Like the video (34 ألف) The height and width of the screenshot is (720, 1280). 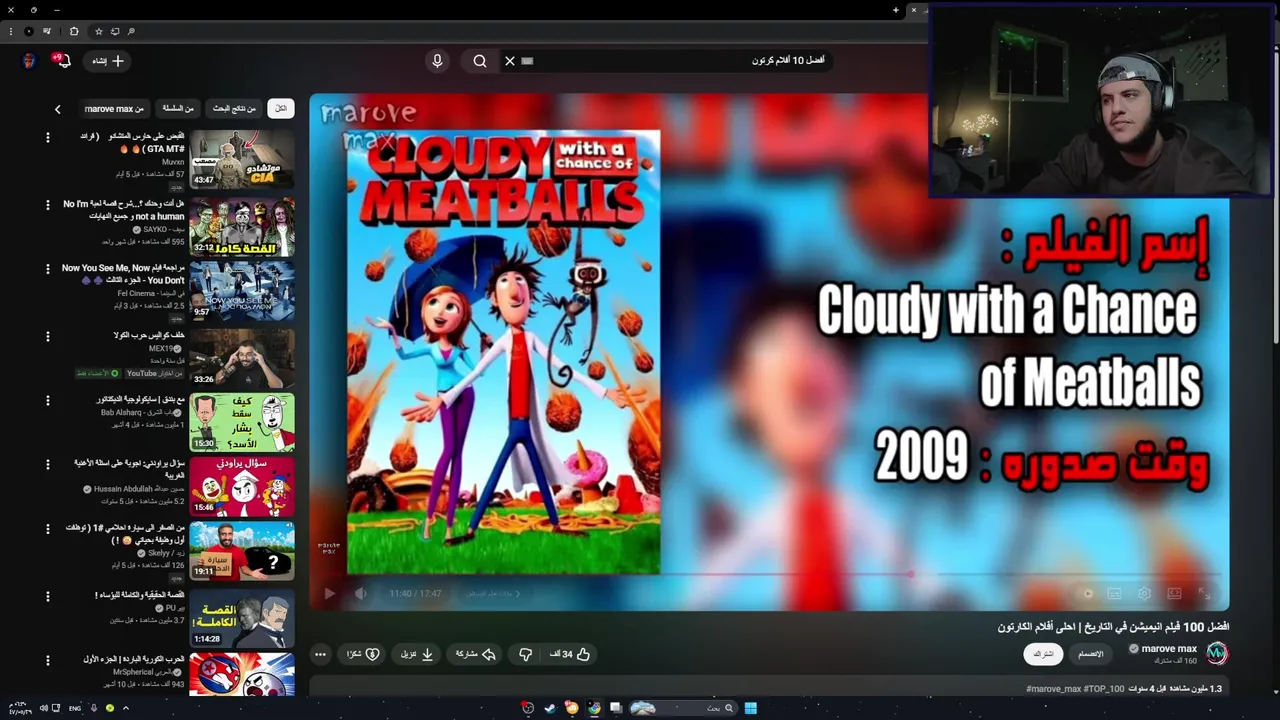pyautogui.click(x=571, y=654)
